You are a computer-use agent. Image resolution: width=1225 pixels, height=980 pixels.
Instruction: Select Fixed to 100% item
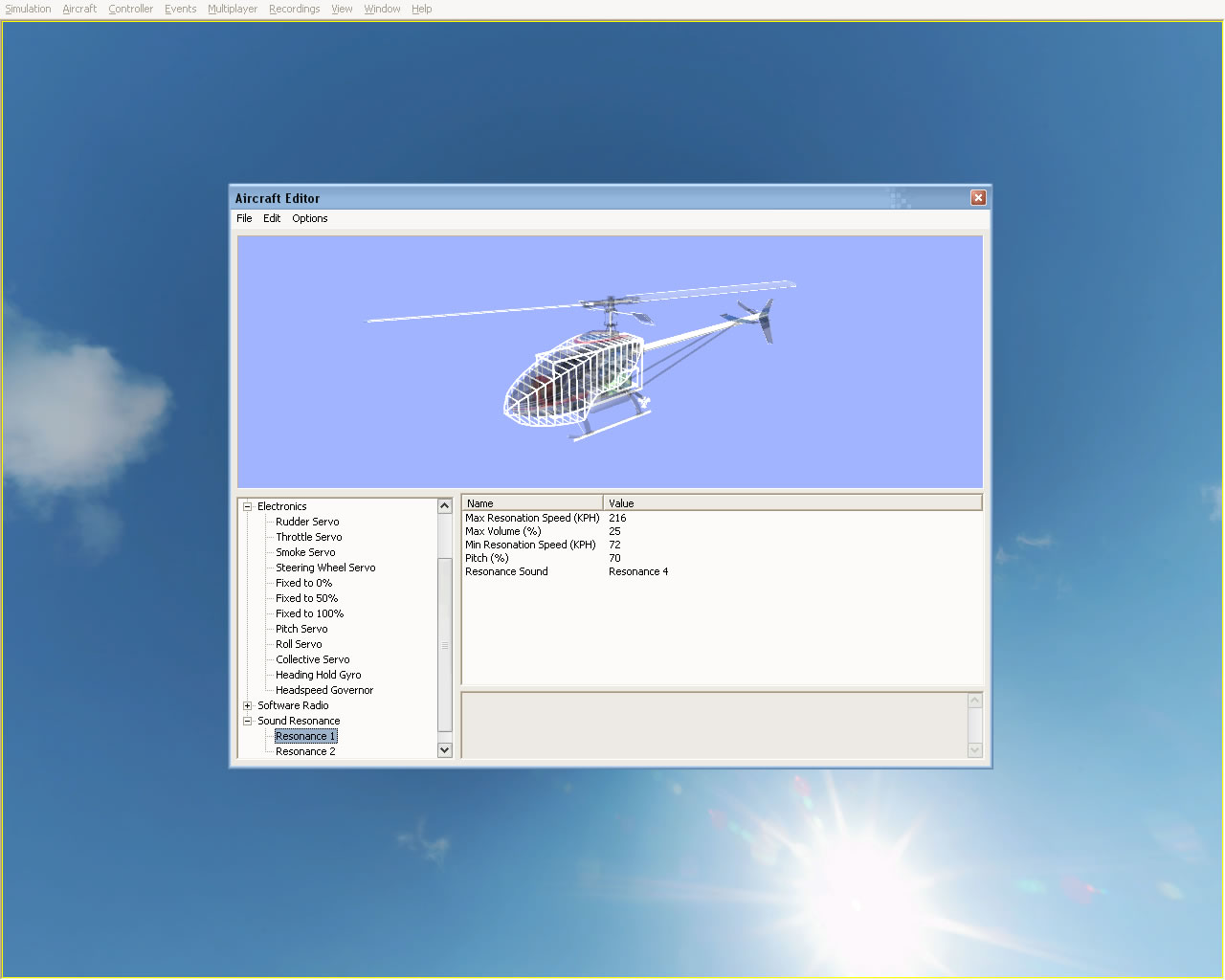click(309, 613)
